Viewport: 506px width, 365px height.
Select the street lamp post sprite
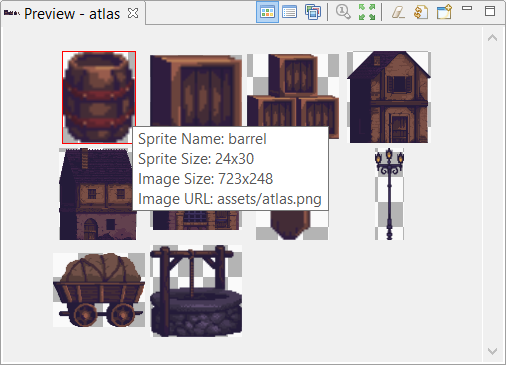click(x=389, y=194)
